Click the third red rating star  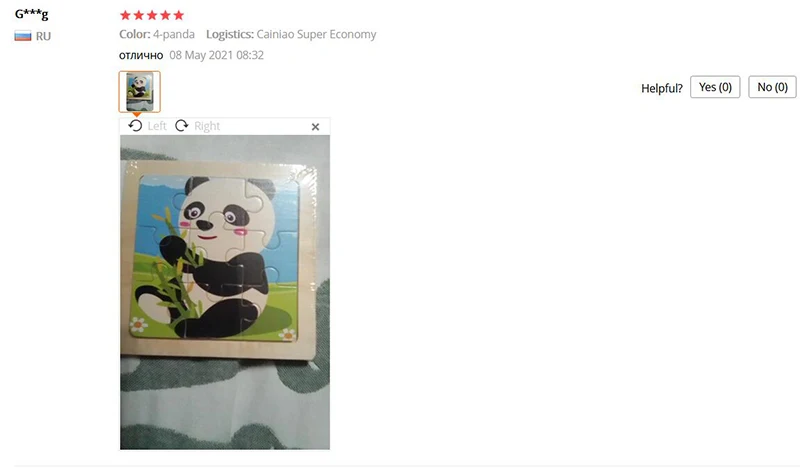(x=152, y=15)
